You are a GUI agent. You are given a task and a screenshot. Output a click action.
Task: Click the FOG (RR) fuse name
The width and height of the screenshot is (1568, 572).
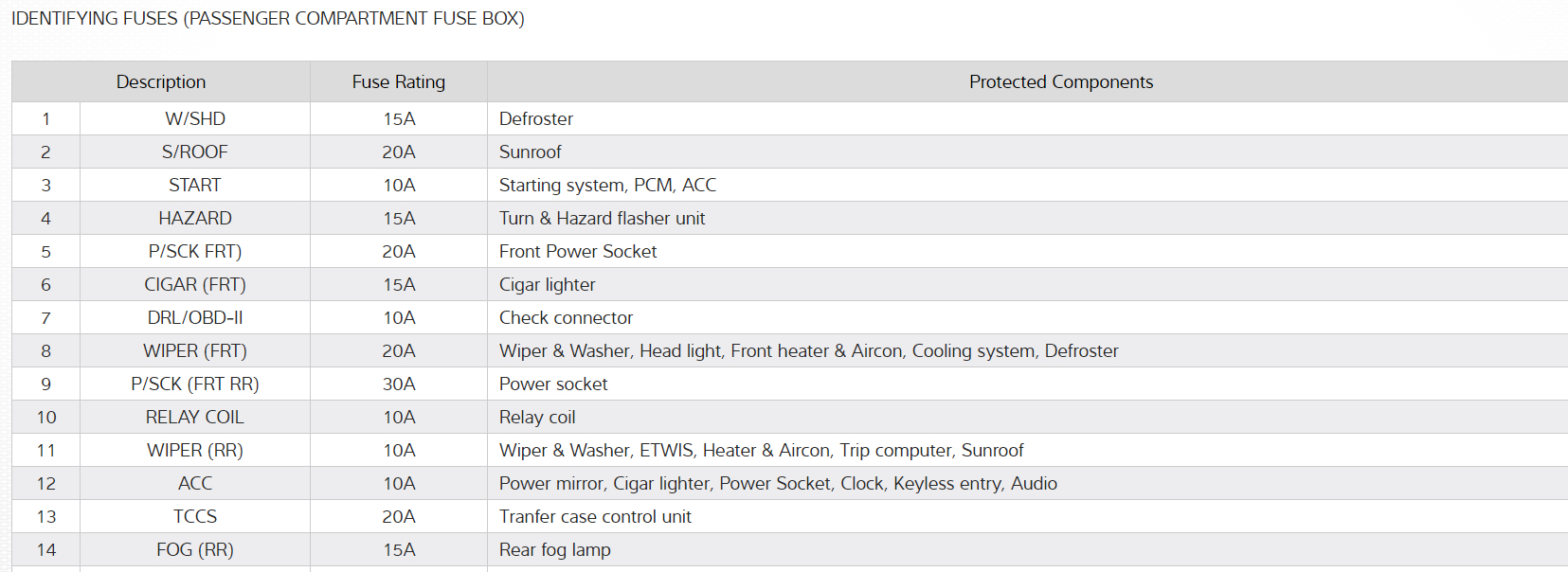195,550
